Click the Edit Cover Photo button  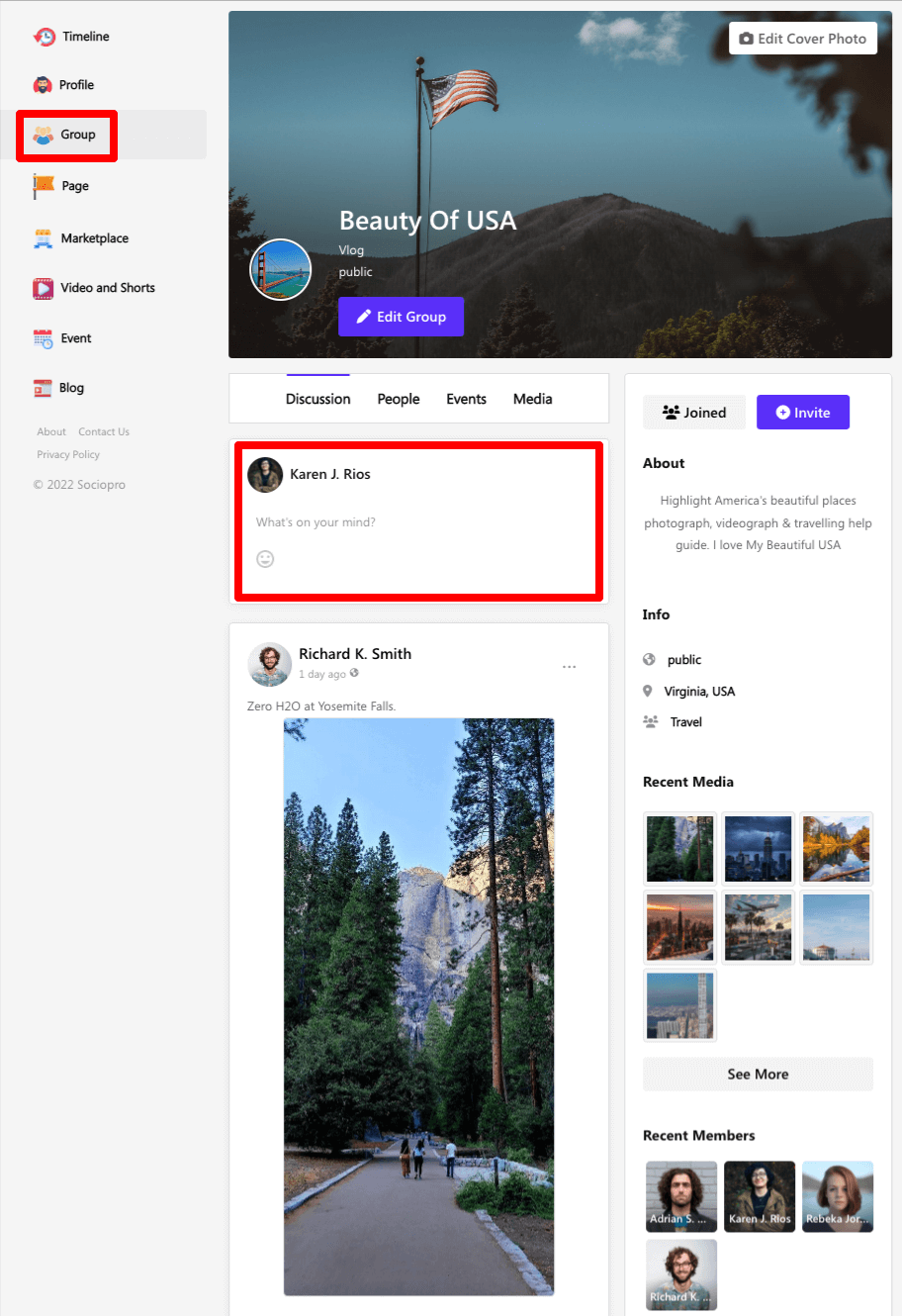[x=802, y=39]
